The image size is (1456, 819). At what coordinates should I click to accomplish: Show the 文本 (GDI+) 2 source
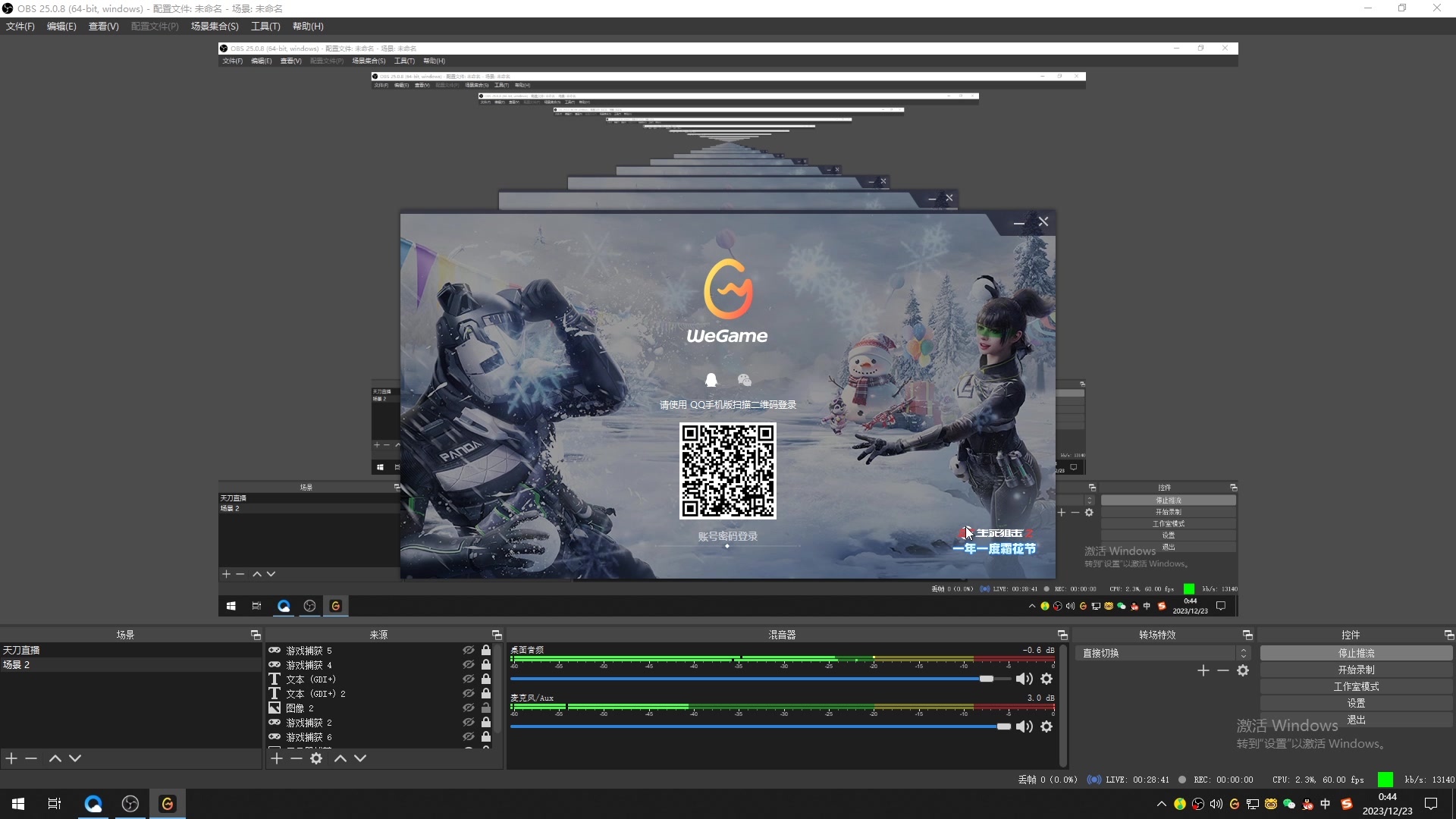click(x=468, y=693)
